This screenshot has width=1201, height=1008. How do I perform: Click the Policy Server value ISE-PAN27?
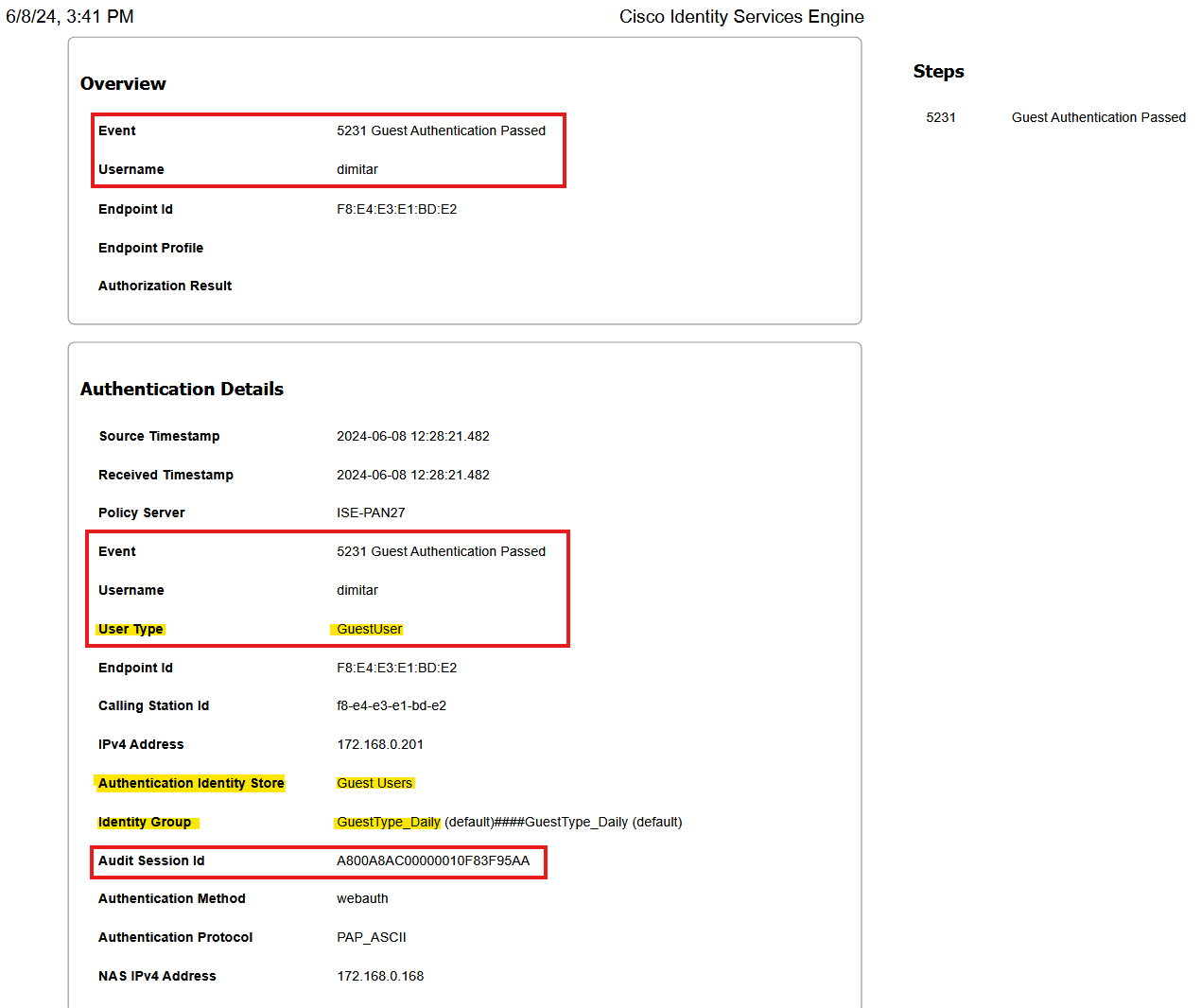pyautogui.click(x=371, y=513)
